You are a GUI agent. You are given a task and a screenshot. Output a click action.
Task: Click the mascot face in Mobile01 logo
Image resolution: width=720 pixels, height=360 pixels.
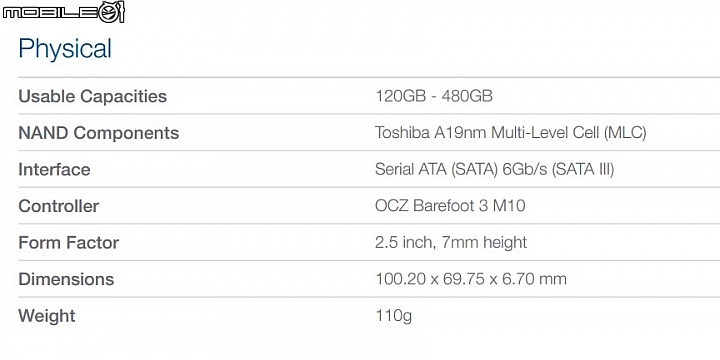point(111,12)
